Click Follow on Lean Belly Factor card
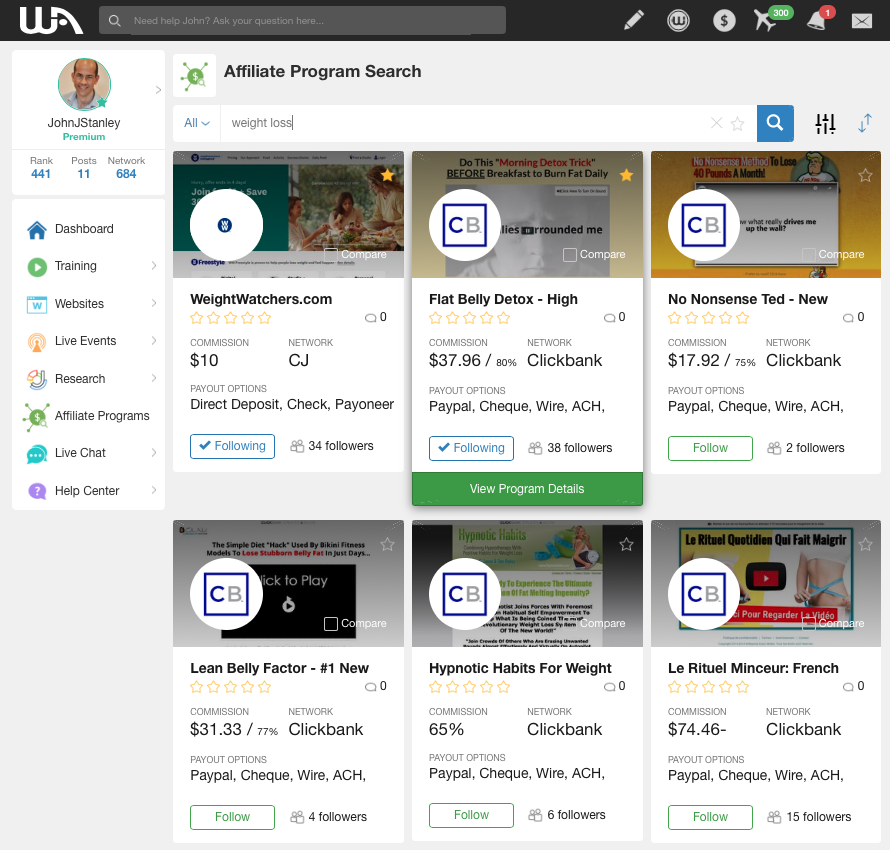 pos(232,817)
